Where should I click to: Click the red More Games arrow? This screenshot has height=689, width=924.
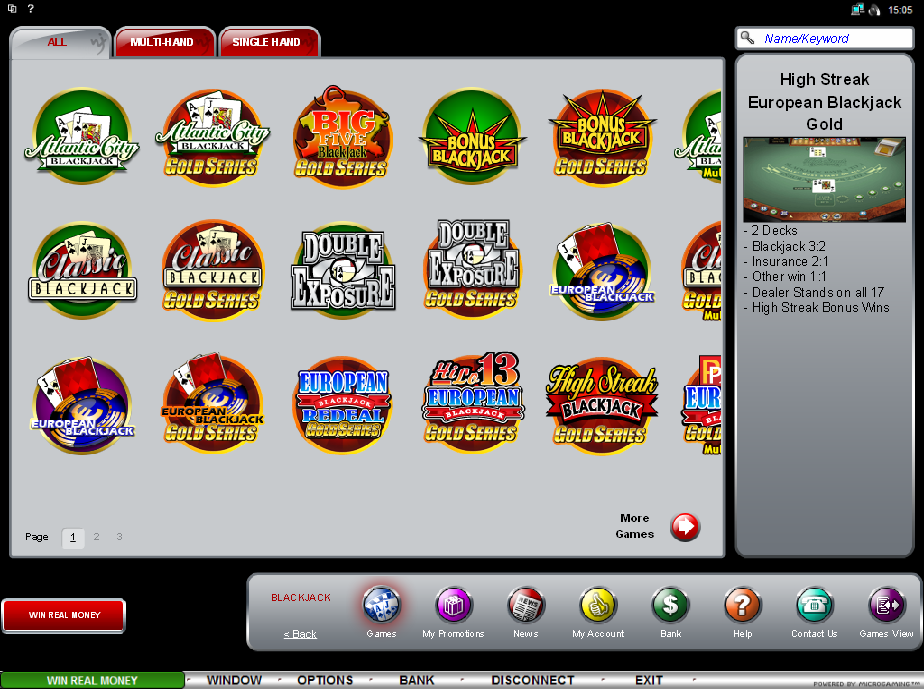pyautogui.click(x=685, y=526)
